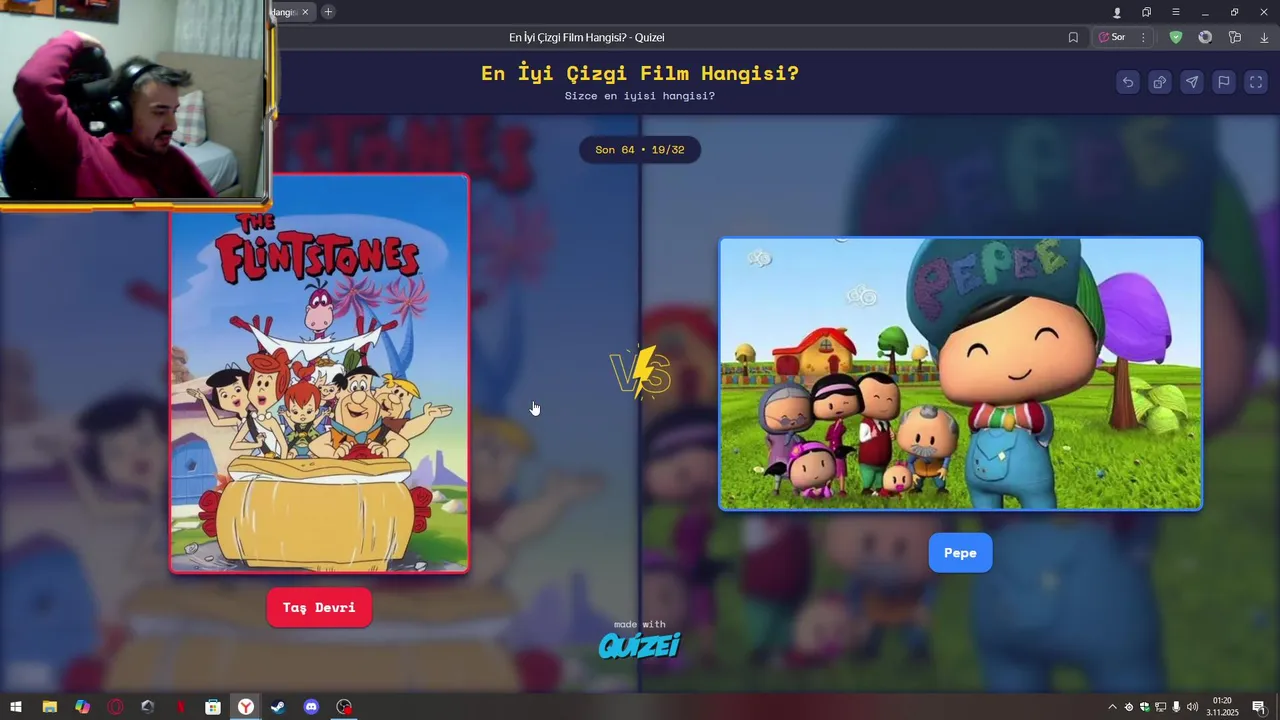1280x720 pixels.
Task: Select The Flintstones poster image
Action: pyautogui.click(x=319, y=374)
